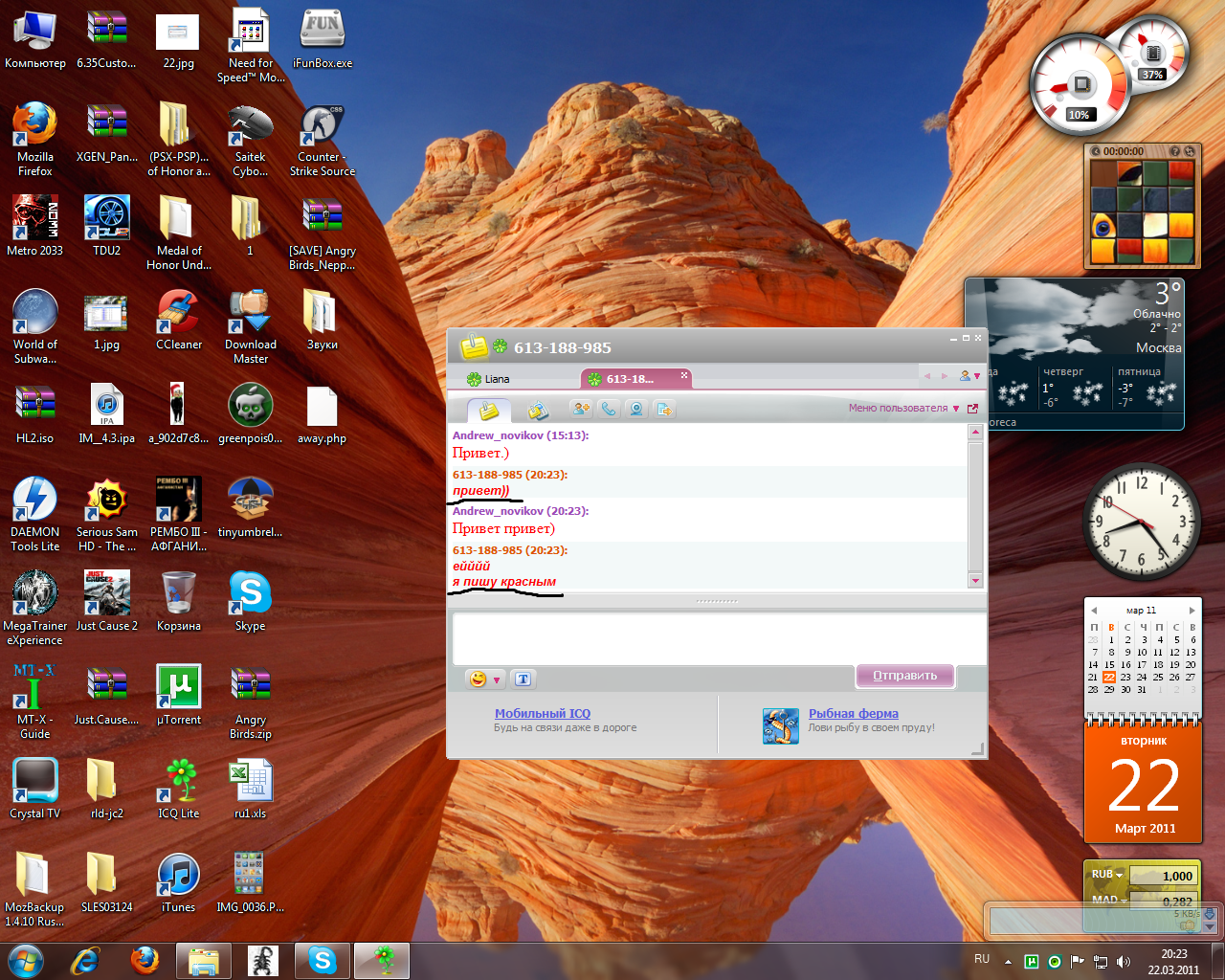1225x980 pixels.
Task: Click the Skype button on the taskbar
Action: coord(323,960)
